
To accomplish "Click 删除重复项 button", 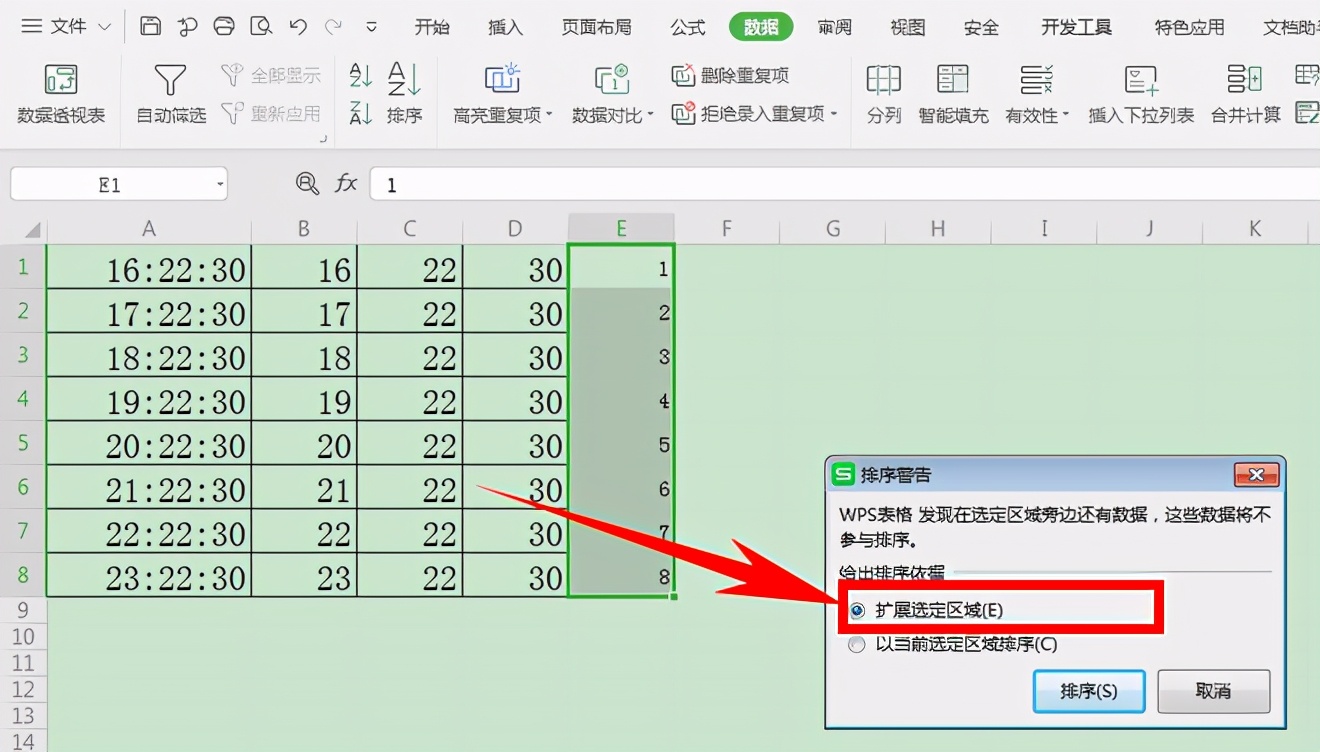I will pyautogui.click(x=731, y=75).
